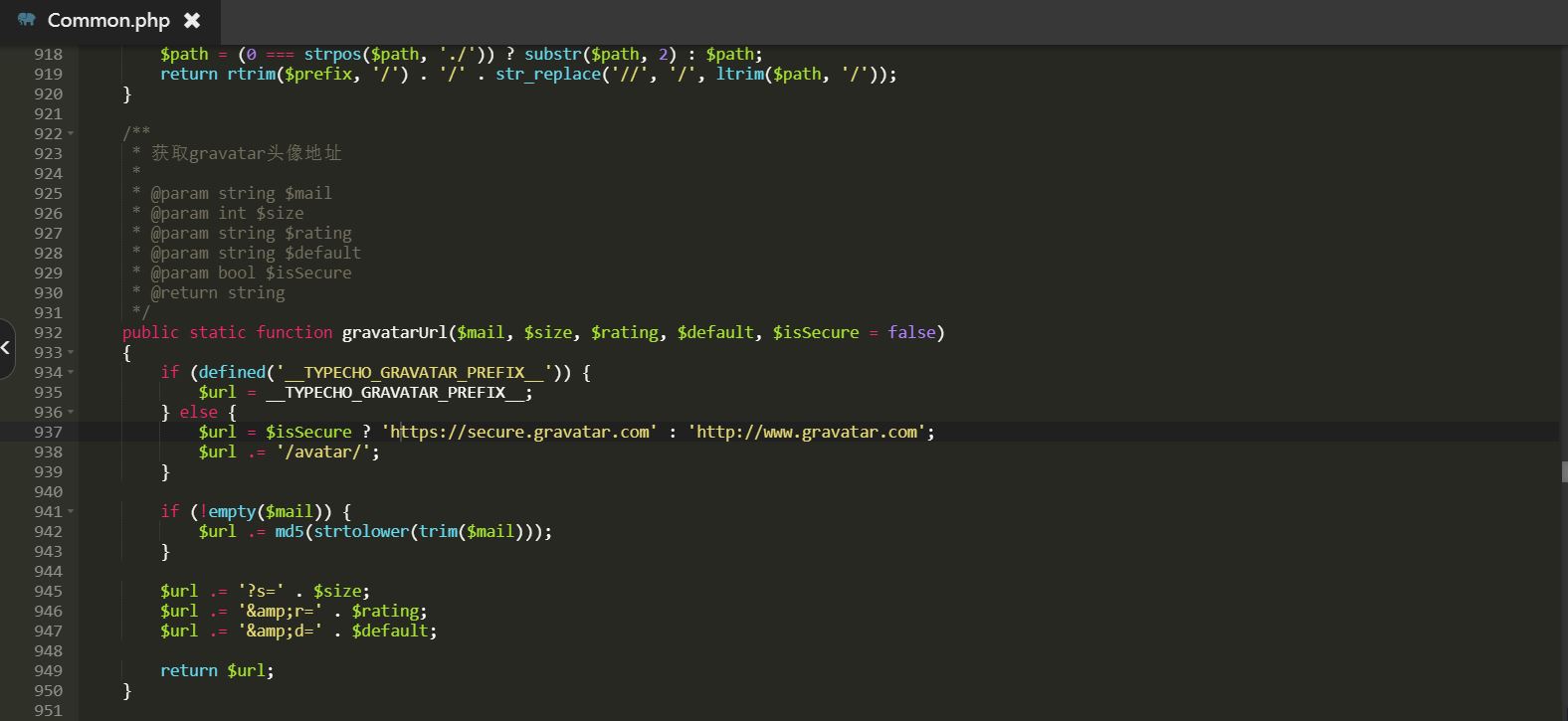Click the vertical scrollbar position marker
This screenshot has width=1568, height=721.
tap(1563, 472)
